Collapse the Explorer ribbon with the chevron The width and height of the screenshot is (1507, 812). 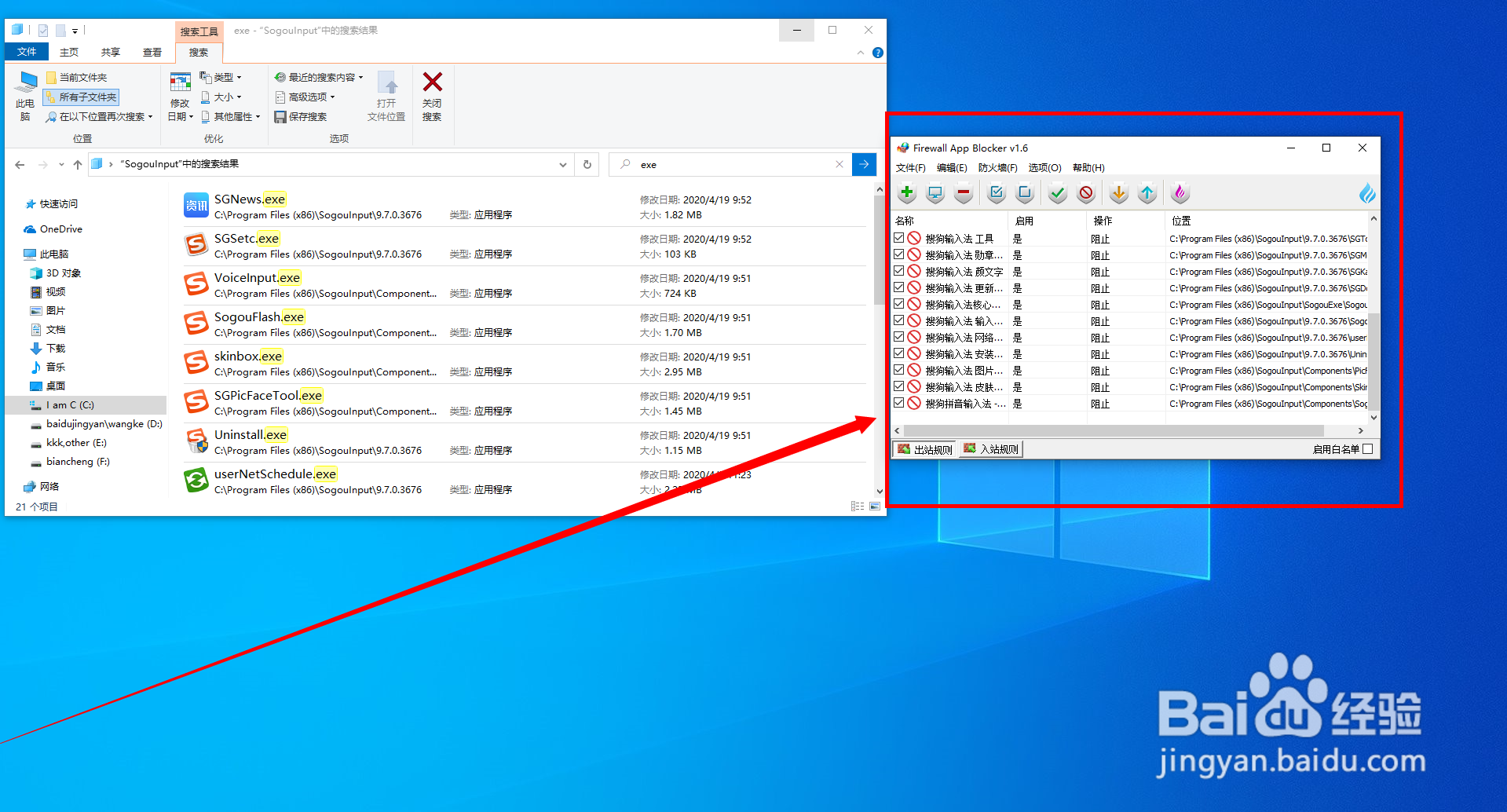click(x=861, y=53)
